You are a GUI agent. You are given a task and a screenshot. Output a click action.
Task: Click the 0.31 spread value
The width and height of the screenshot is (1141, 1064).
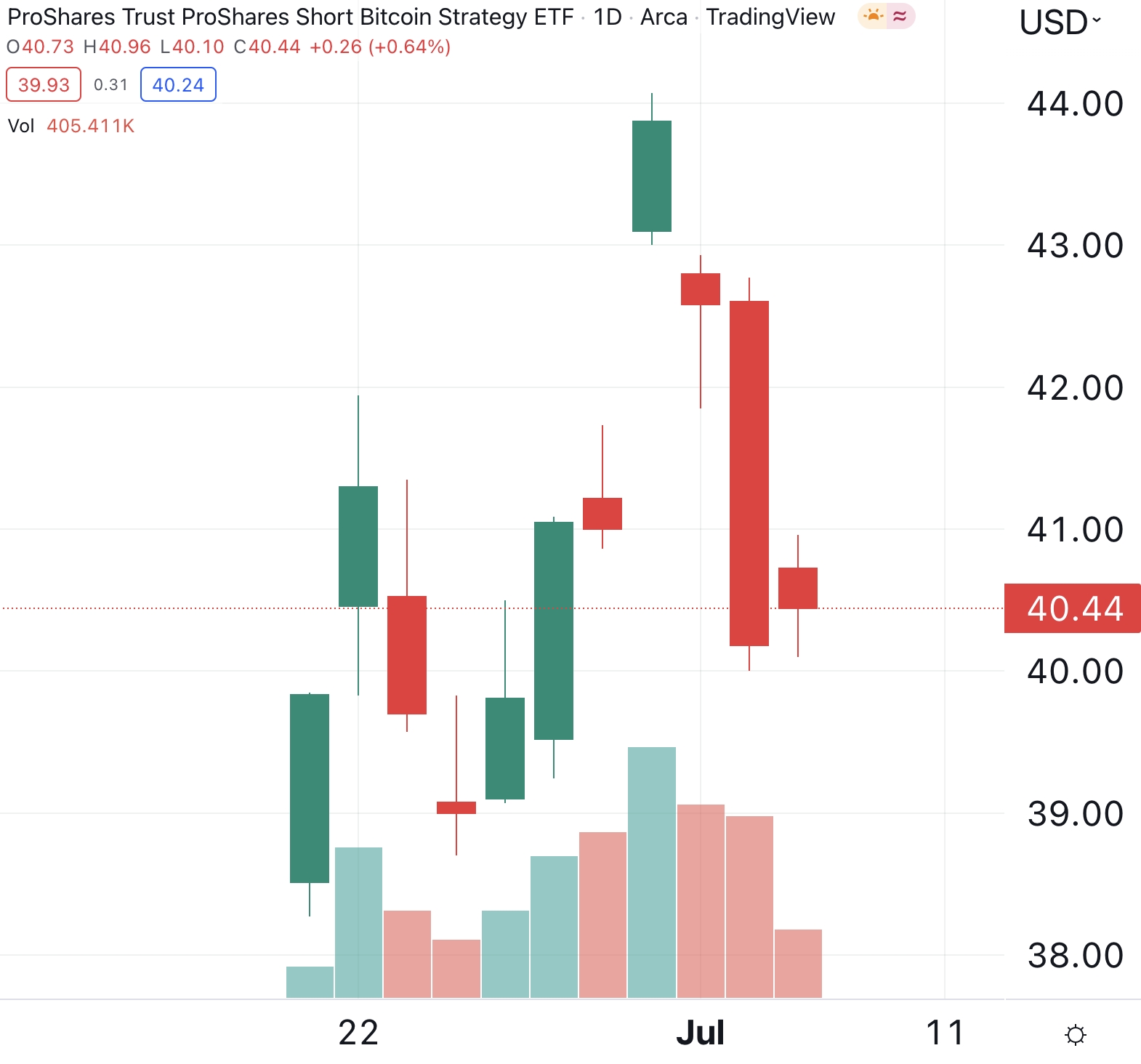(110, 85)
